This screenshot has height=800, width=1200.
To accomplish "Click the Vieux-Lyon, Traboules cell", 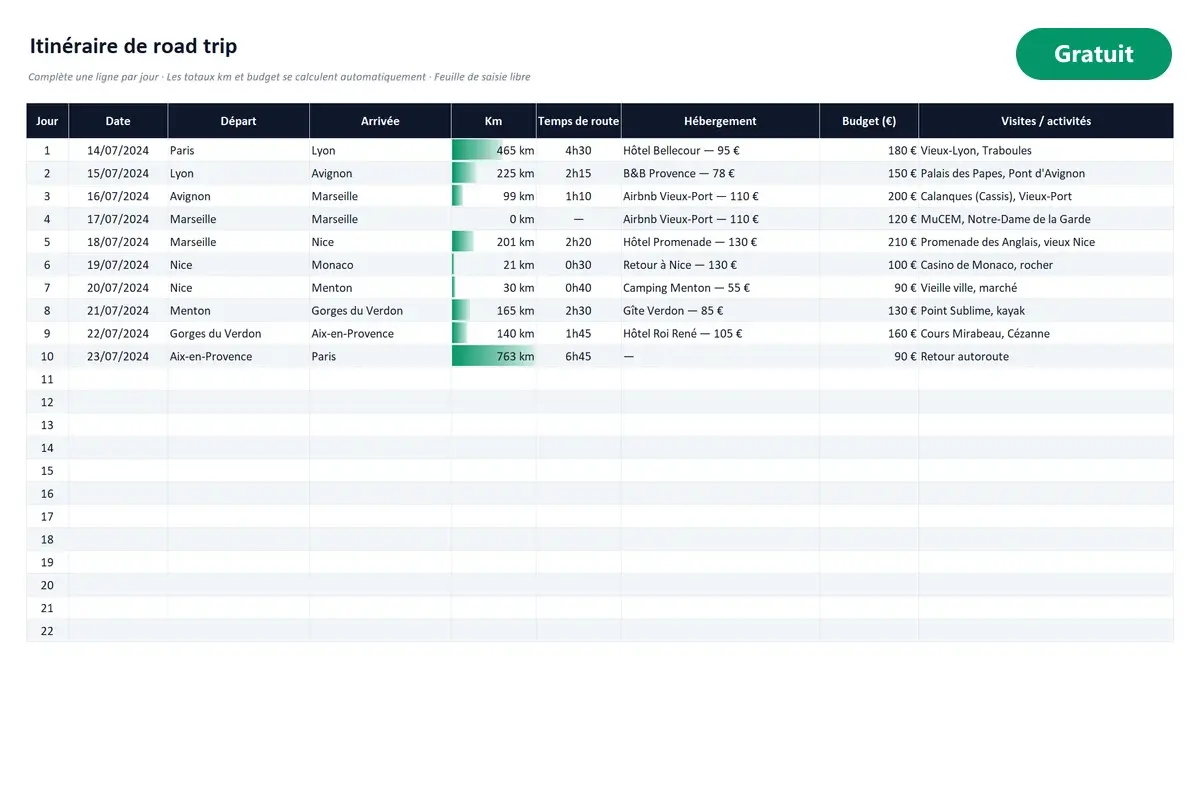I will click(1046, 151).
